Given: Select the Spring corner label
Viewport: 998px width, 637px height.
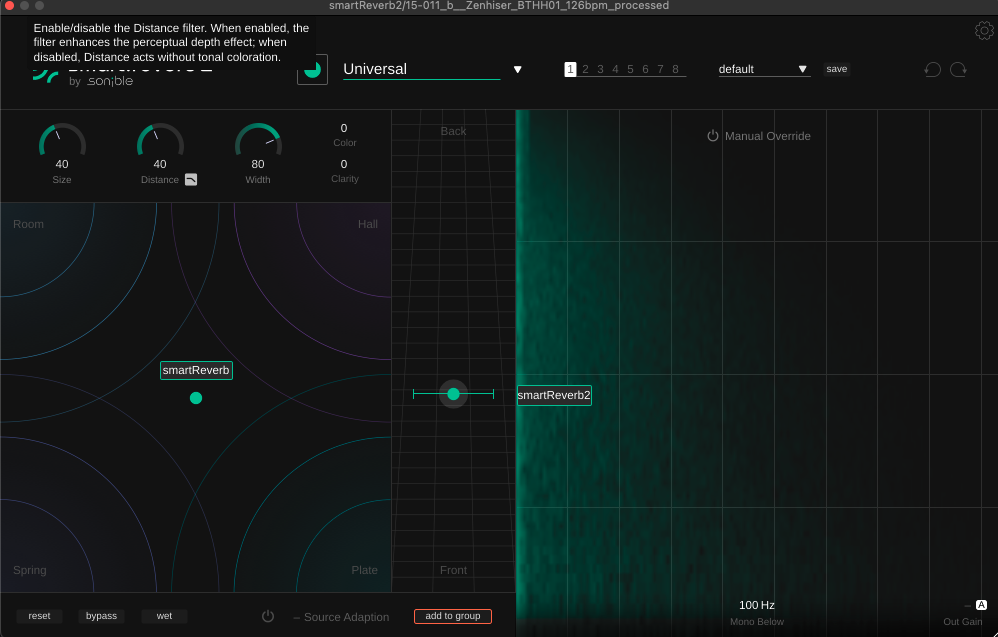Looking at the screenshot, I should (30, 570).
